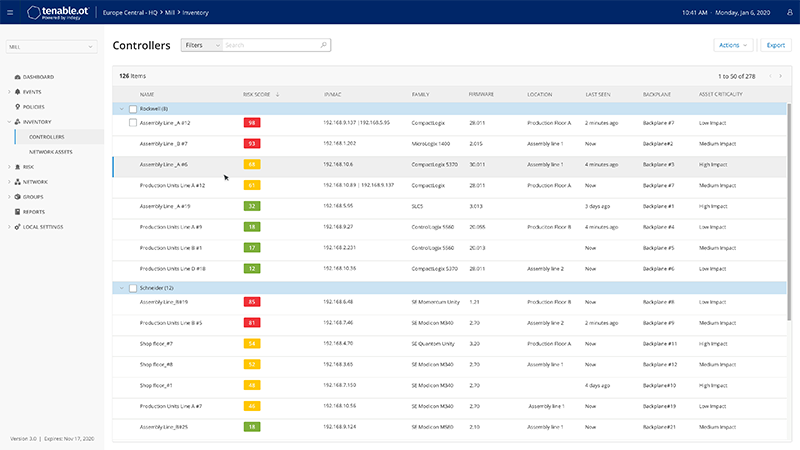Click Backplane #11 cell
This screenshot has width=800, height=450.
(660, 344)
